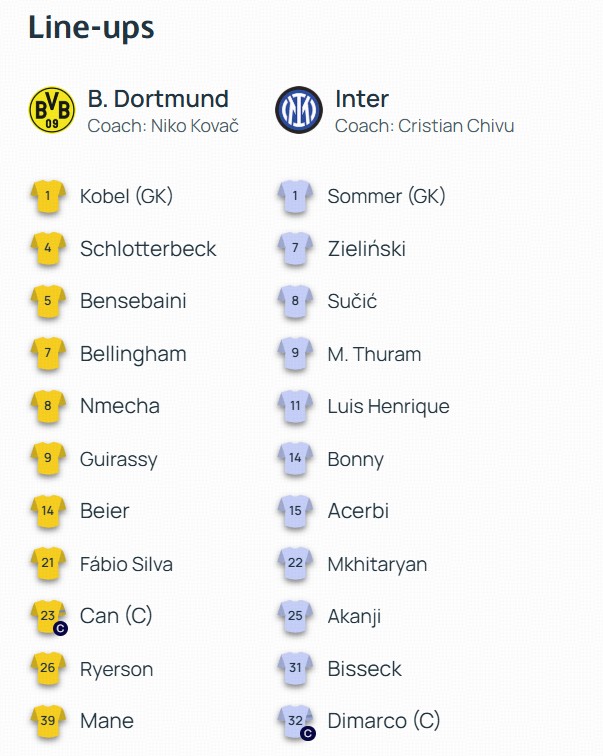Click Can's number 23 captain jersey
603x756 pixels.
pyautogui.click(x=48, y=616)
